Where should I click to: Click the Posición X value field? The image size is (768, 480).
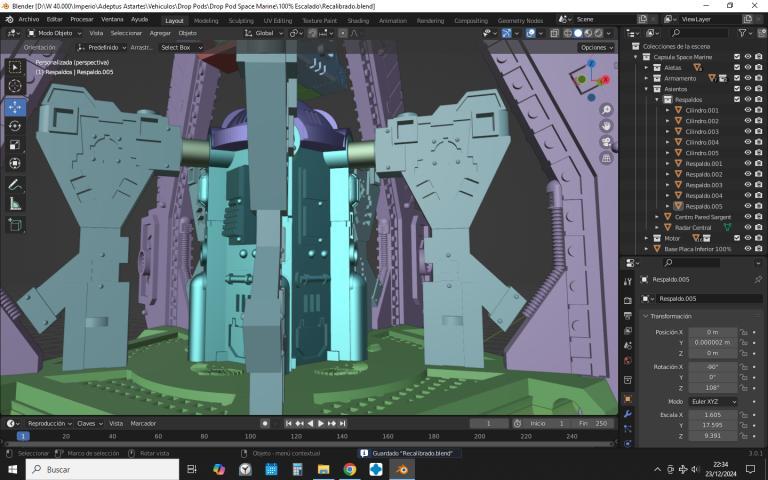click(712, 331)
